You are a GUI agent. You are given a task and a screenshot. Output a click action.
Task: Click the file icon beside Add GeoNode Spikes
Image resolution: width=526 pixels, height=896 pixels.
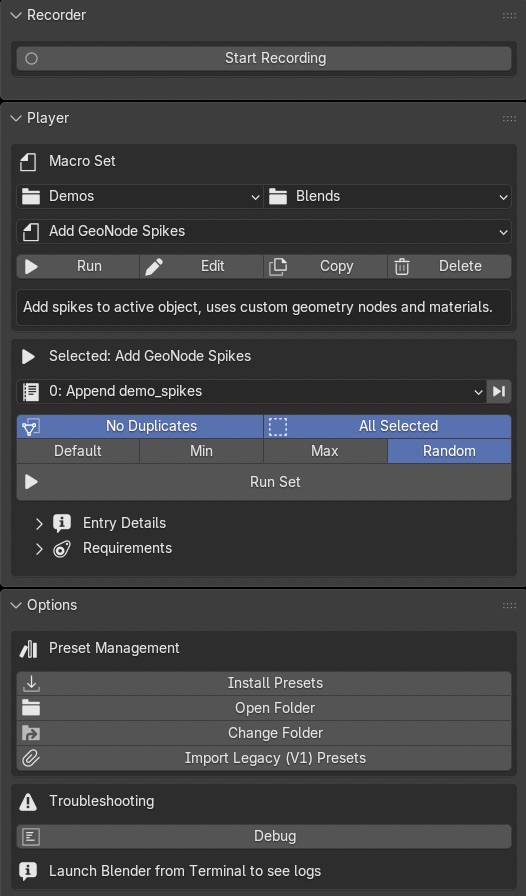pyautogui.click(x=31, y=231)
